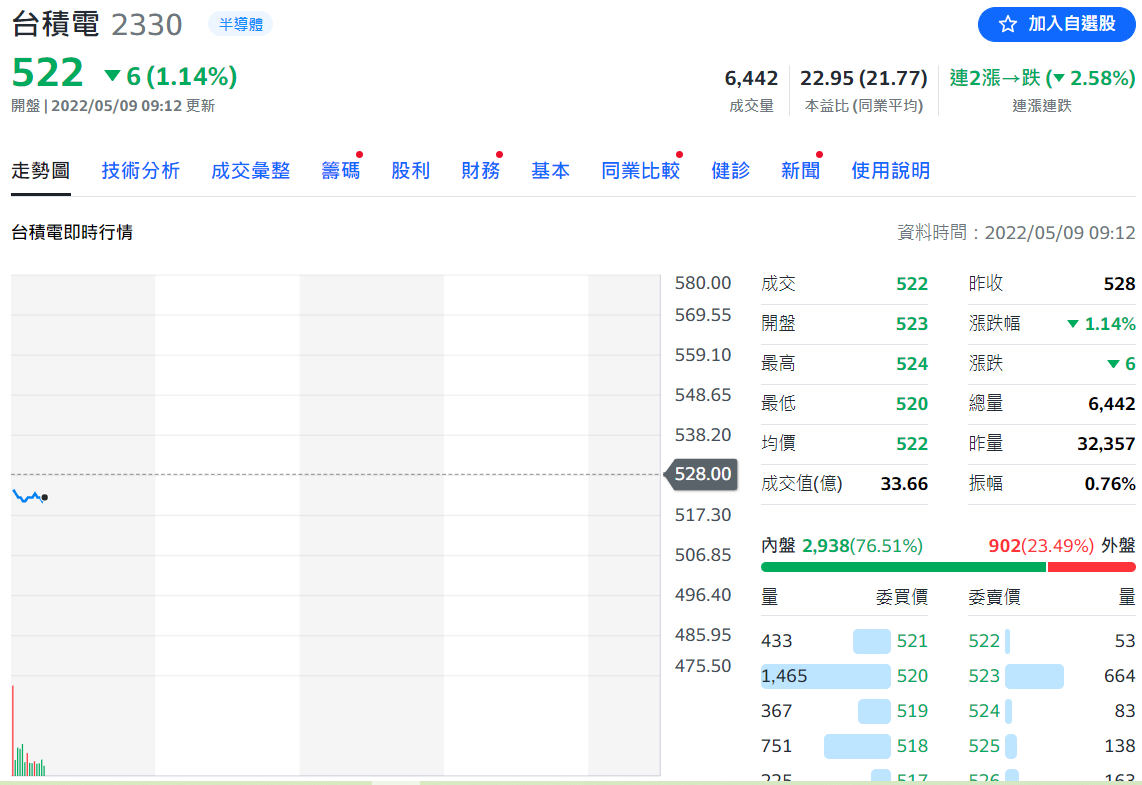View the 同業比較 tab
Image resolution: width=1142 pixels, height=785 pixels.
(x=640, y=171)
